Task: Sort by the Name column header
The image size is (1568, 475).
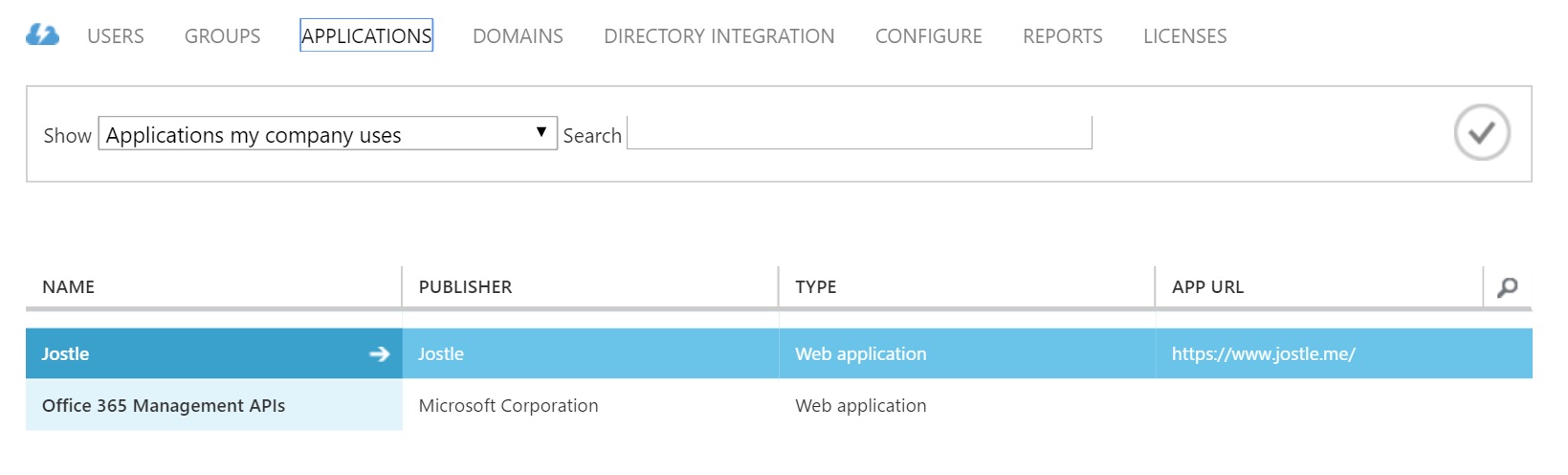Action: 213,286
